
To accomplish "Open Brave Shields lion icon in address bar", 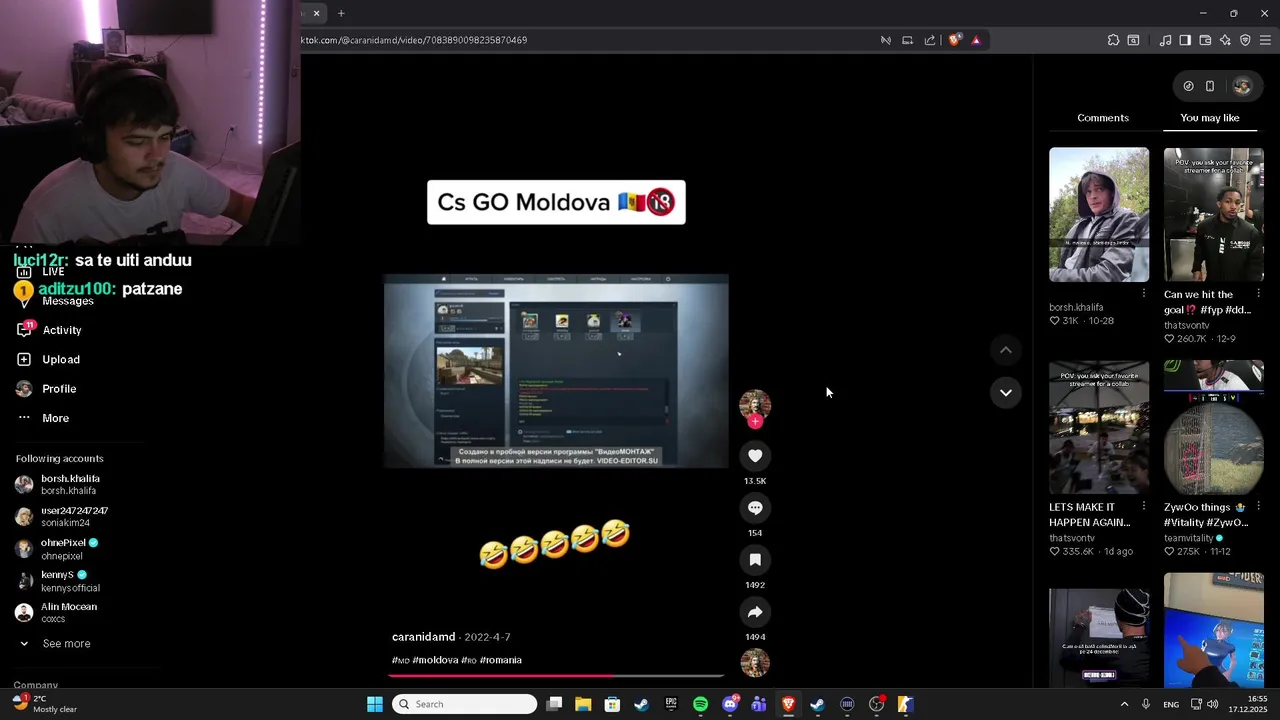I will click(x=955, y=40).
